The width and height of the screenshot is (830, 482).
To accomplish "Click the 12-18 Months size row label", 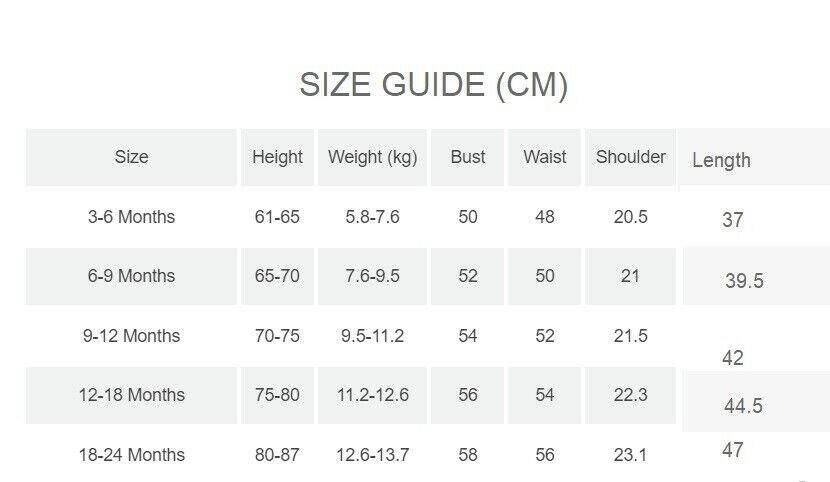I will tap(131, 395).
